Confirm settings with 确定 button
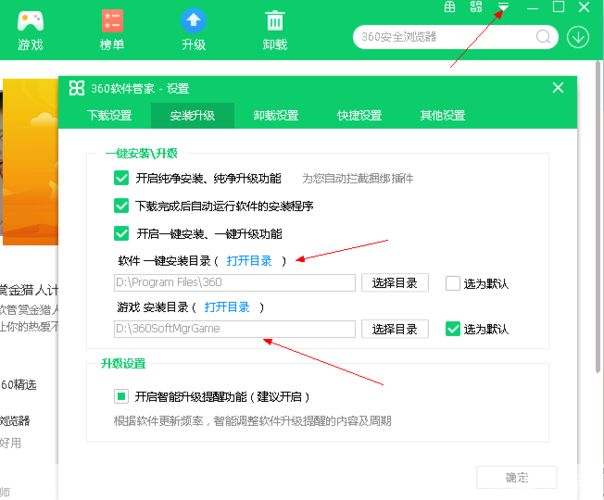This screenshot has width=604, height=500. coord(517,478)
